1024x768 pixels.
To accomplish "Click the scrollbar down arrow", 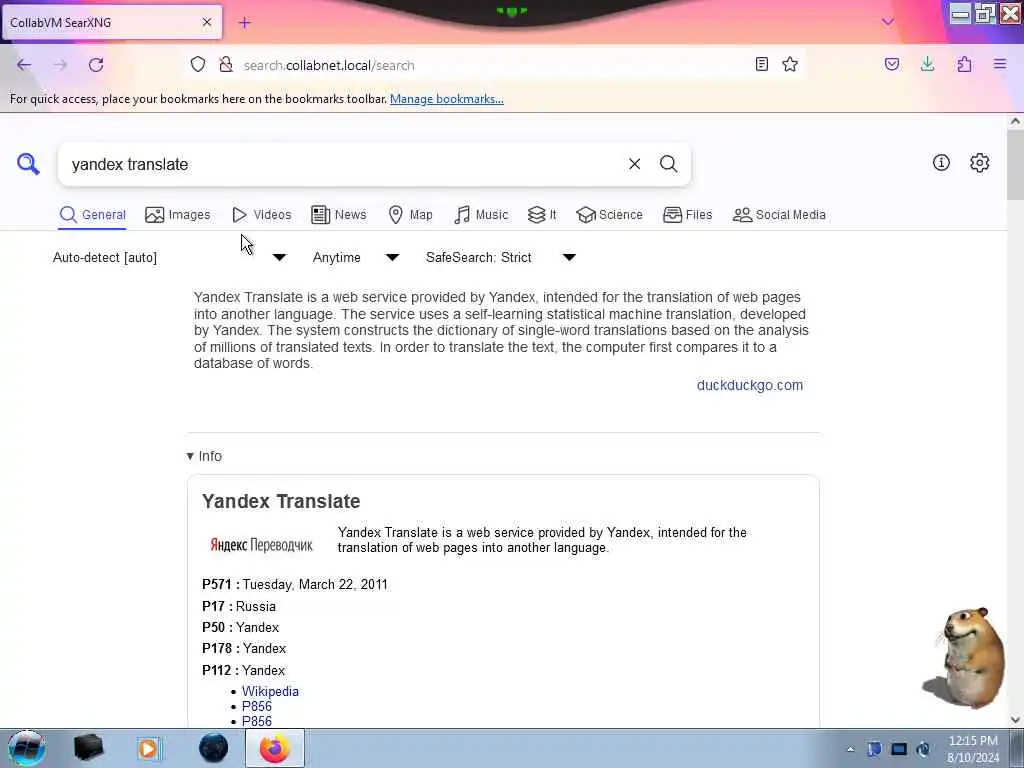I will [1015, 720].
